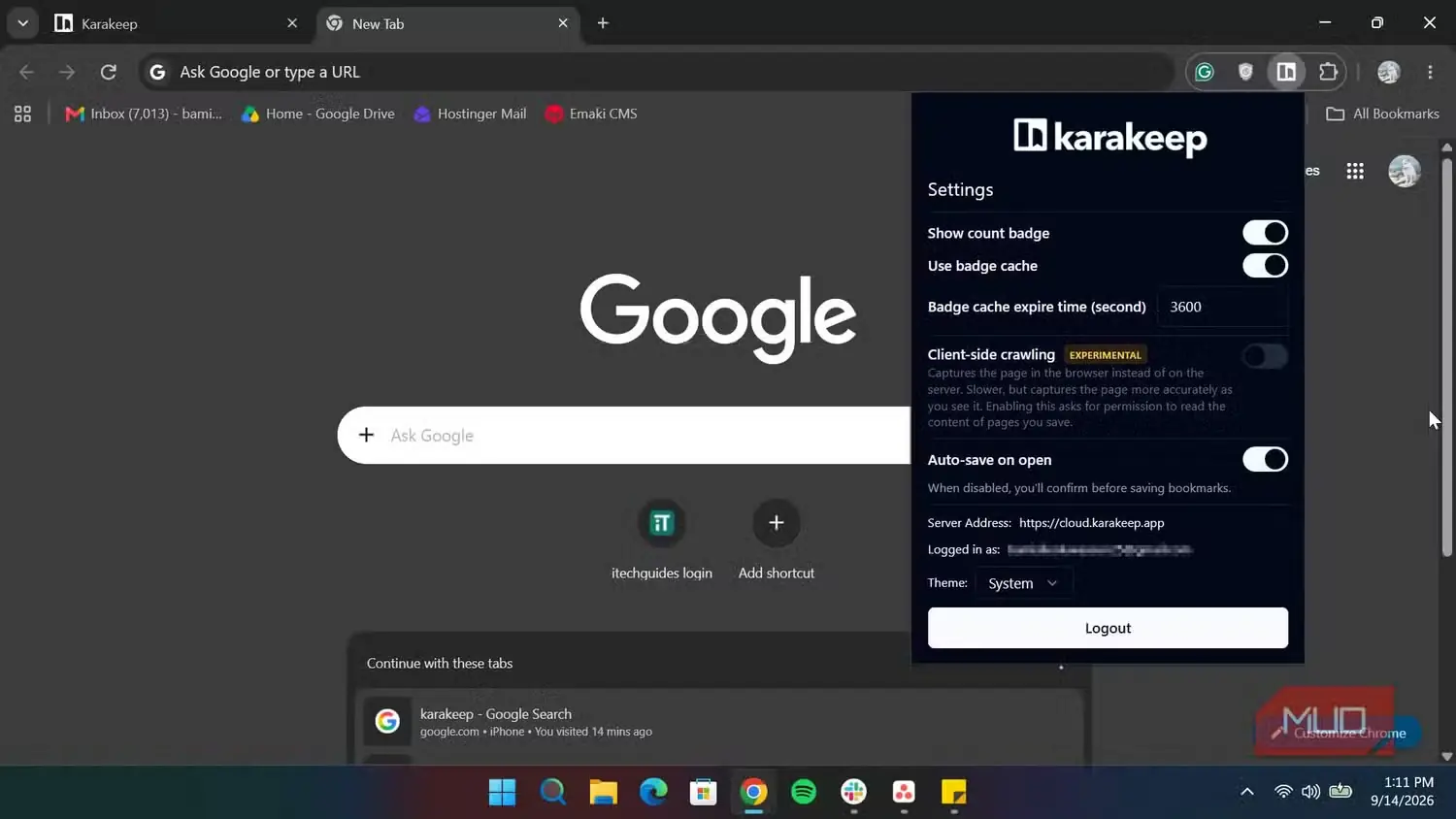Open Hostinger Mail bookmark
This screenshot has height=819, width=1456.
click(x=470, y=114)
